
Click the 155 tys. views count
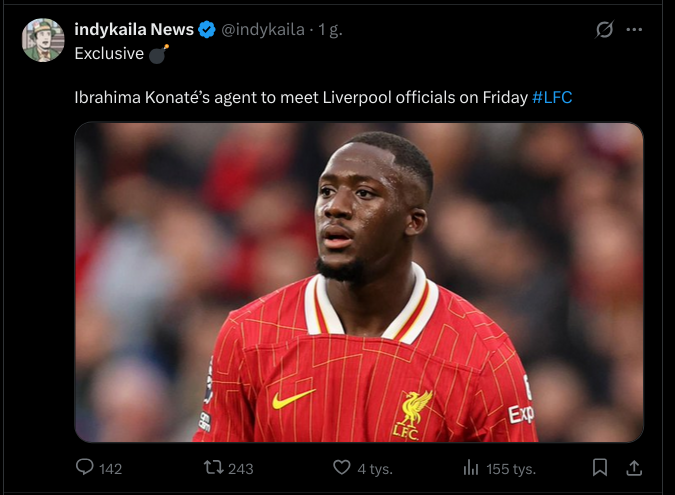[x=511, y=468]
